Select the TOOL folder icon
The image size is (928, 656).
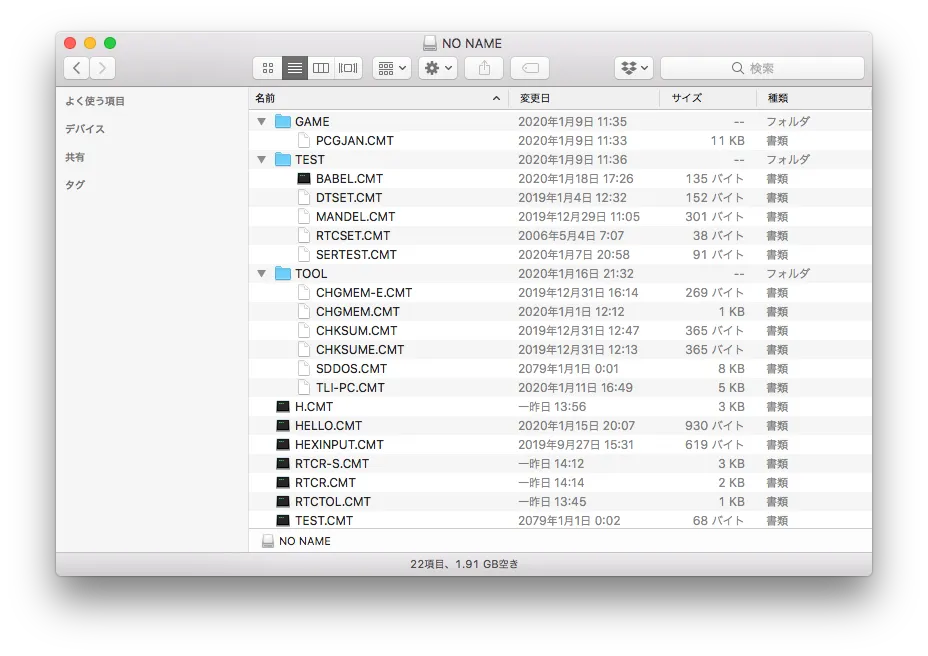[x=283, y=274]
